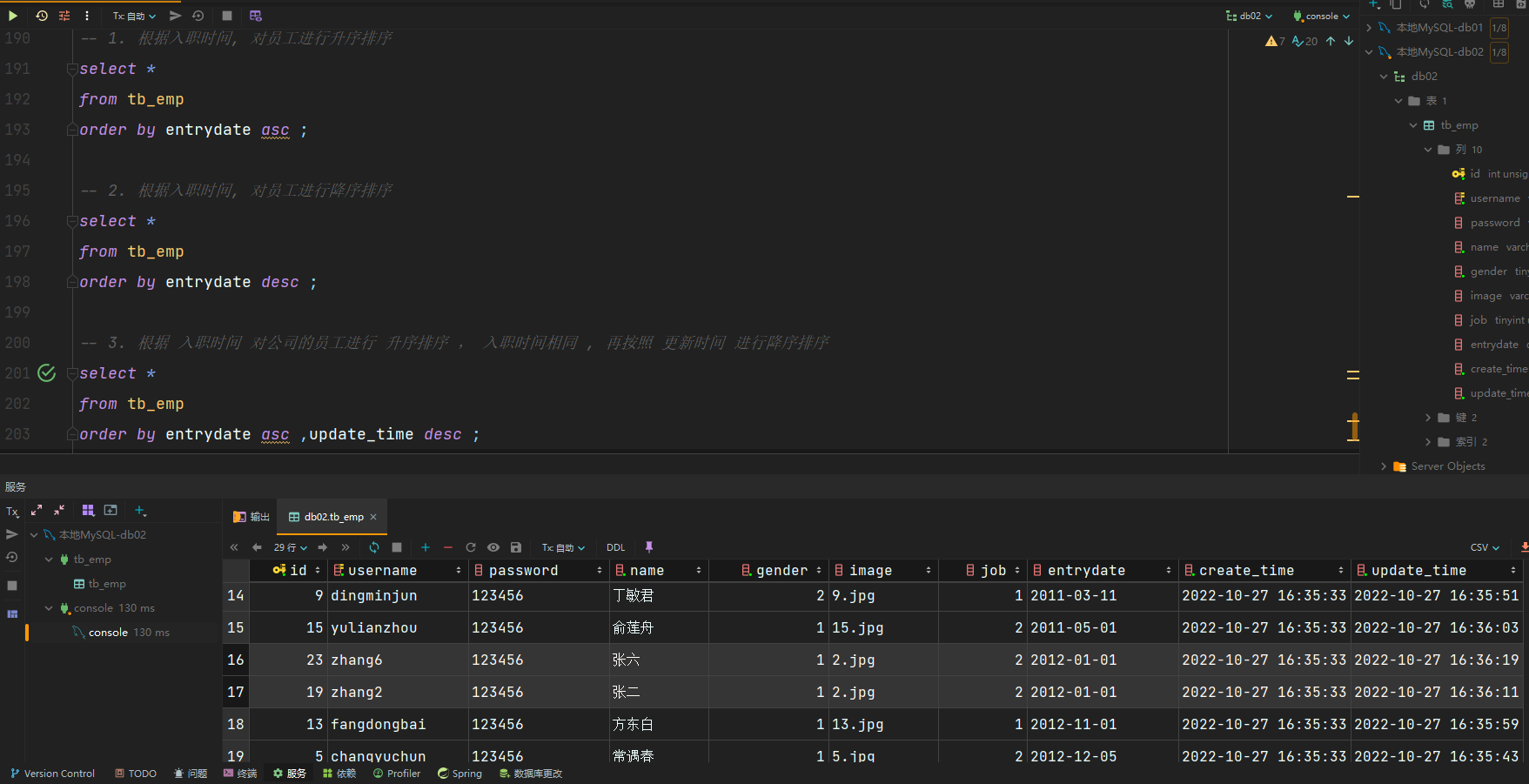
Task: Open the CSV export format dropdown
Action: tap(1485, 547)
